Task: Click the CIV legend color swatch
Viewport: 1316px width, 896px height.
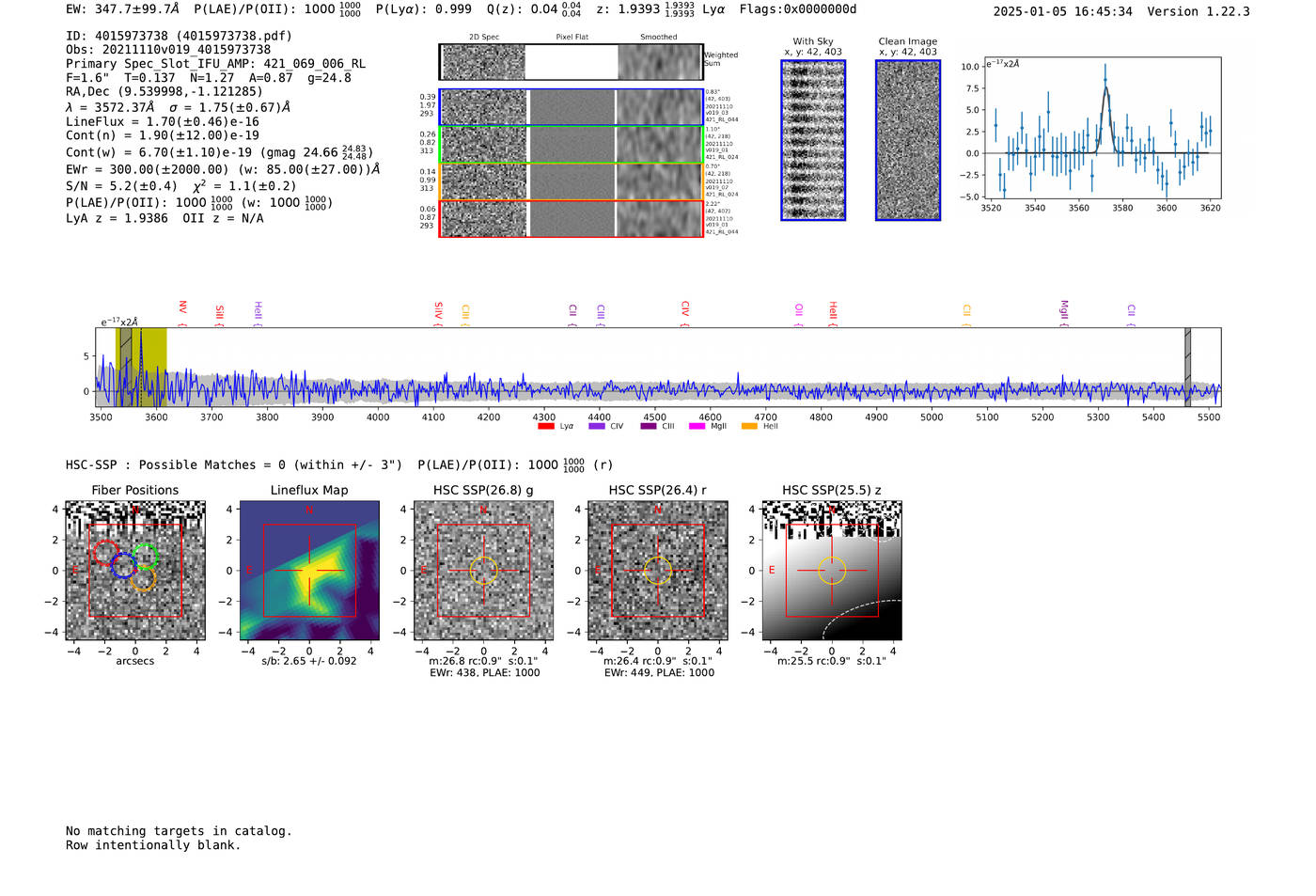Action: (597, 426)
